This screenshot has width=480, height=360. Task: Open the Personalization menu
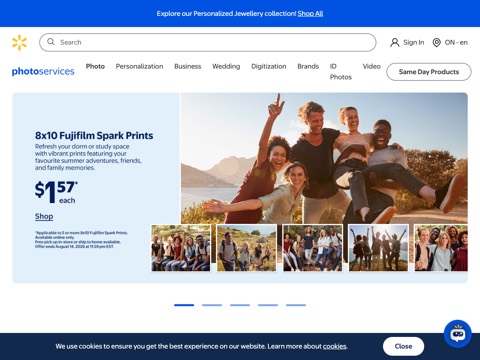[x=139, y=66]
